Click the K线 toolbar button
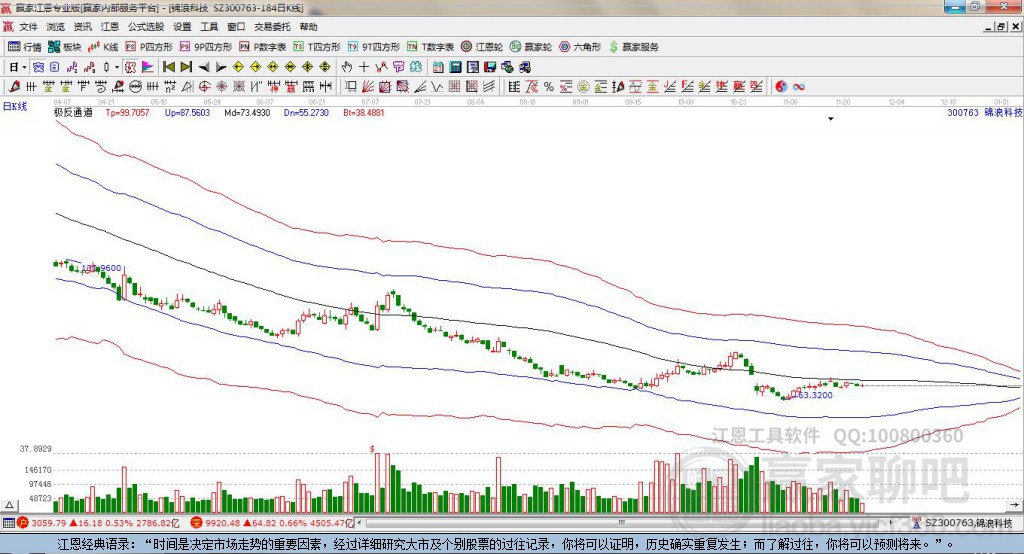Image resolution: width=1024 pixels, height=554 pixels. (x=103, y=47)
